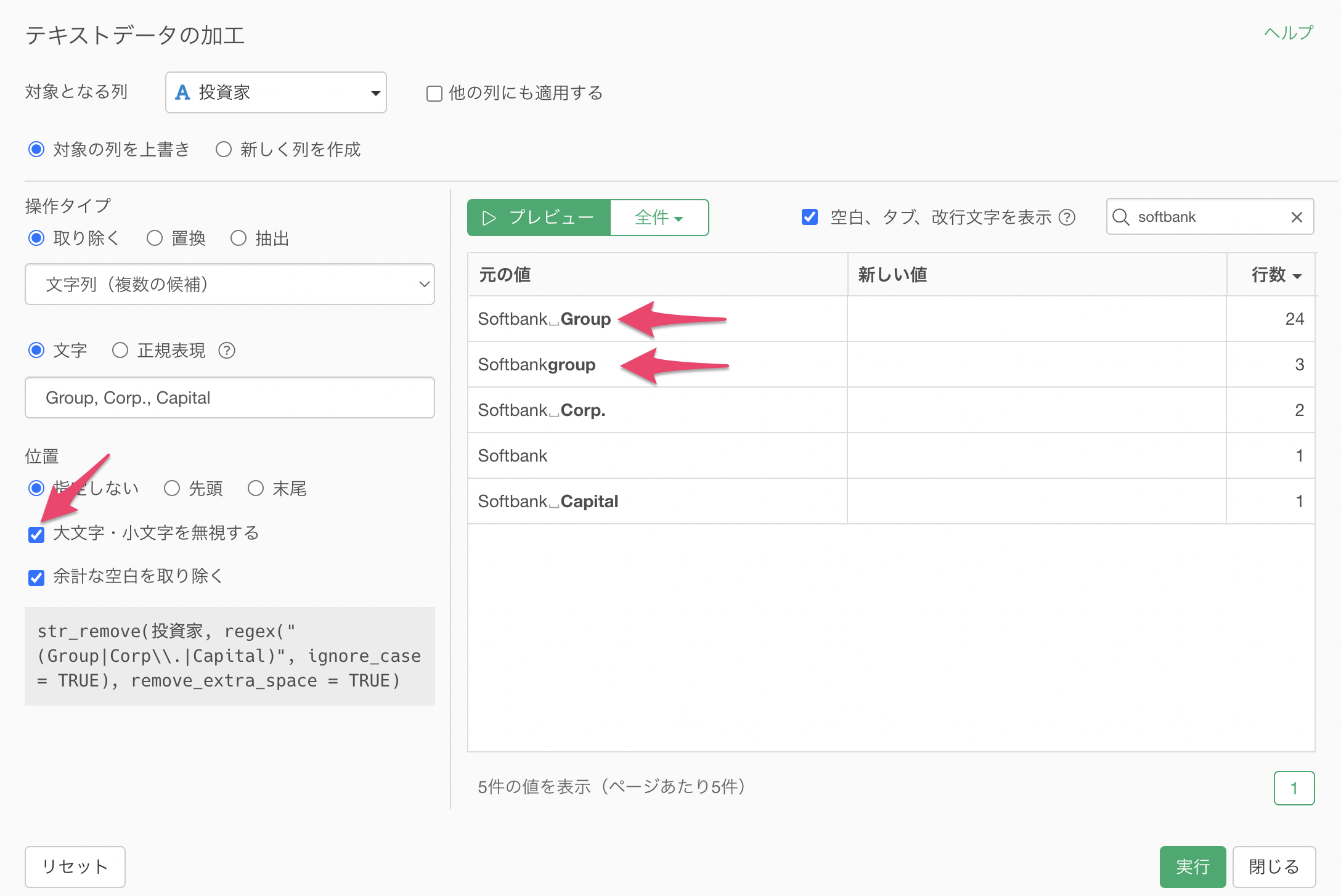Click the magnifier icon in the search box
Image resolution: width=1341 pixels, height=896 pixels.
[x=1121, y=217]
